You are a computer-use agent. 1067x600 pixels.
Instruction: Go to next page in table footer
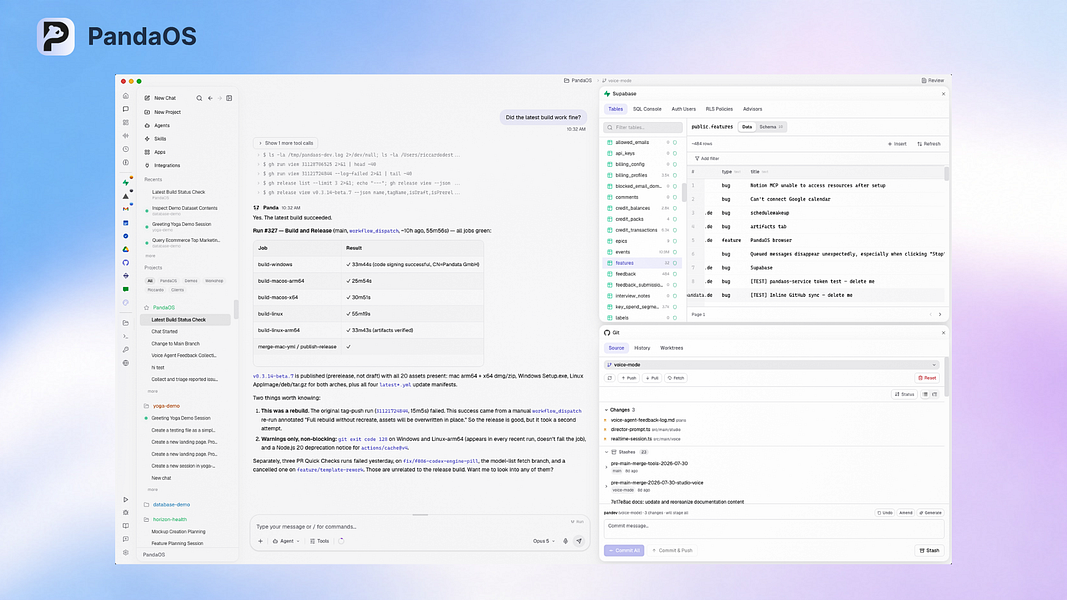point(940,314)
